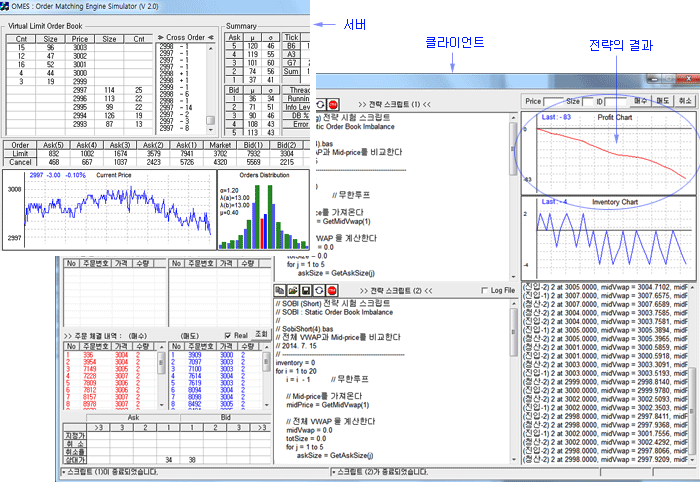The width and height of the screenshot is (700, 482).
Task: Click the log output scroll up arrow
Action: [x=692, y=287]
